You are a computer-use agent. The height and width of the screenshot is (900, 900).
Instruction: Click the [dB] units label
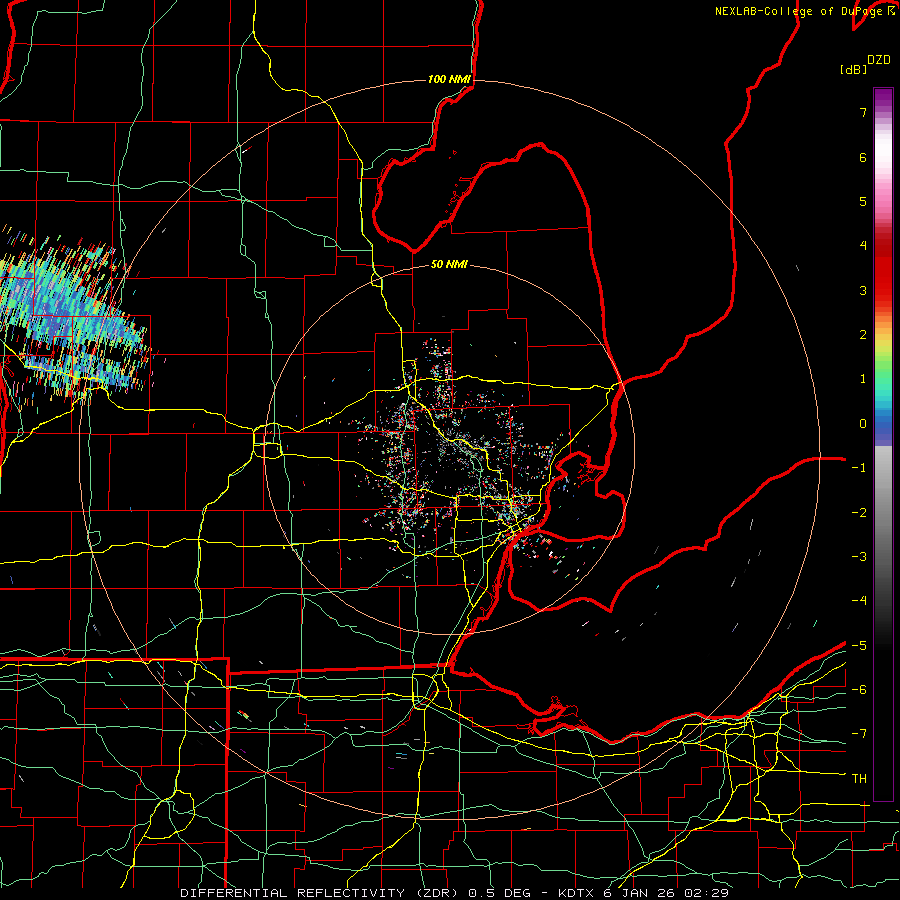tap(854, 69)
